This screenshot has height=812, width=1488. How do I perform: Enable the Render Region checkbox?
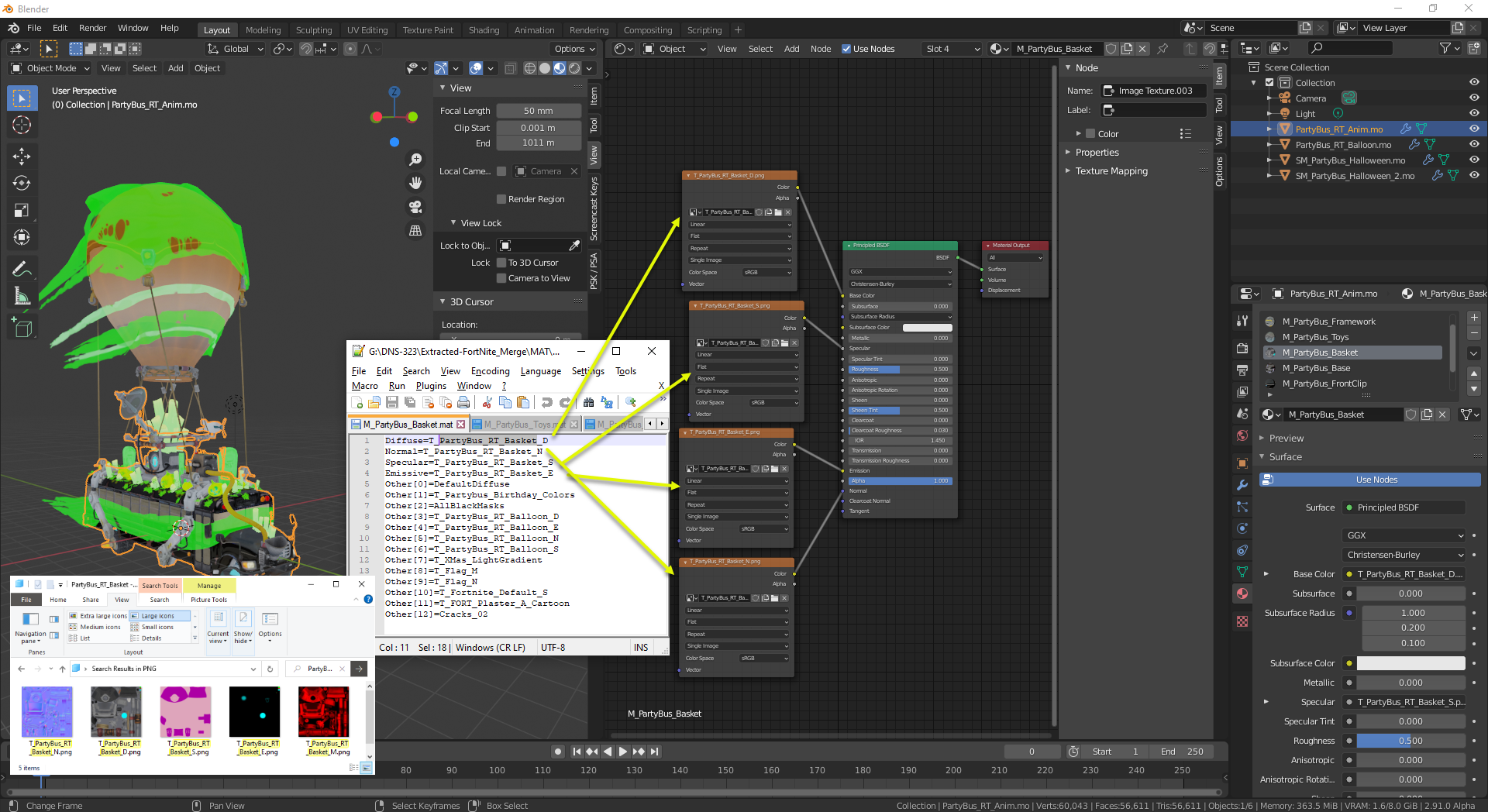501,199
